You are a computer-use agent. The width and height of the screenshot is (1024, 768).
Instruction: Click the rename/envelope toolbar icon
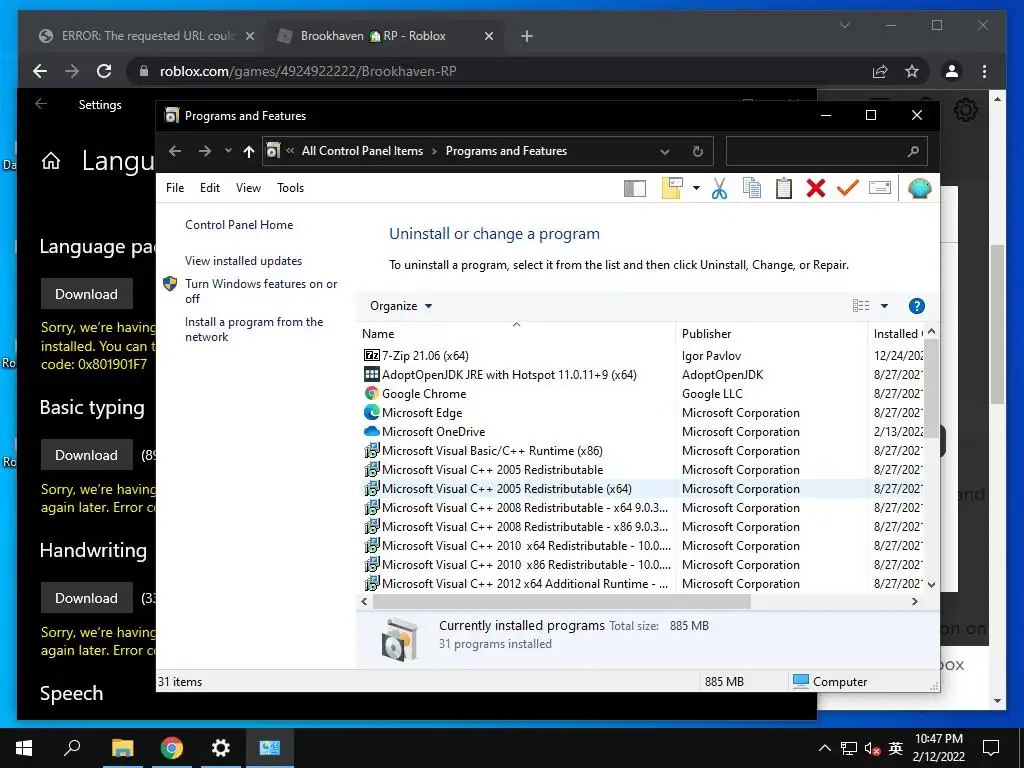[880, 188]
